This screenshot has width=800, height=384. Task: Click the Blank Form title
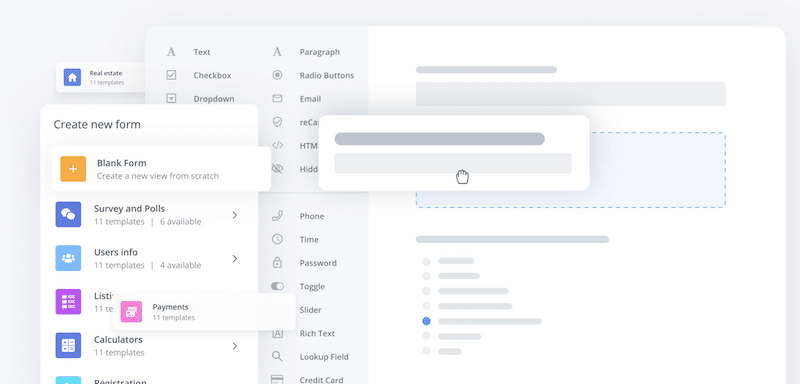[121, 163]
